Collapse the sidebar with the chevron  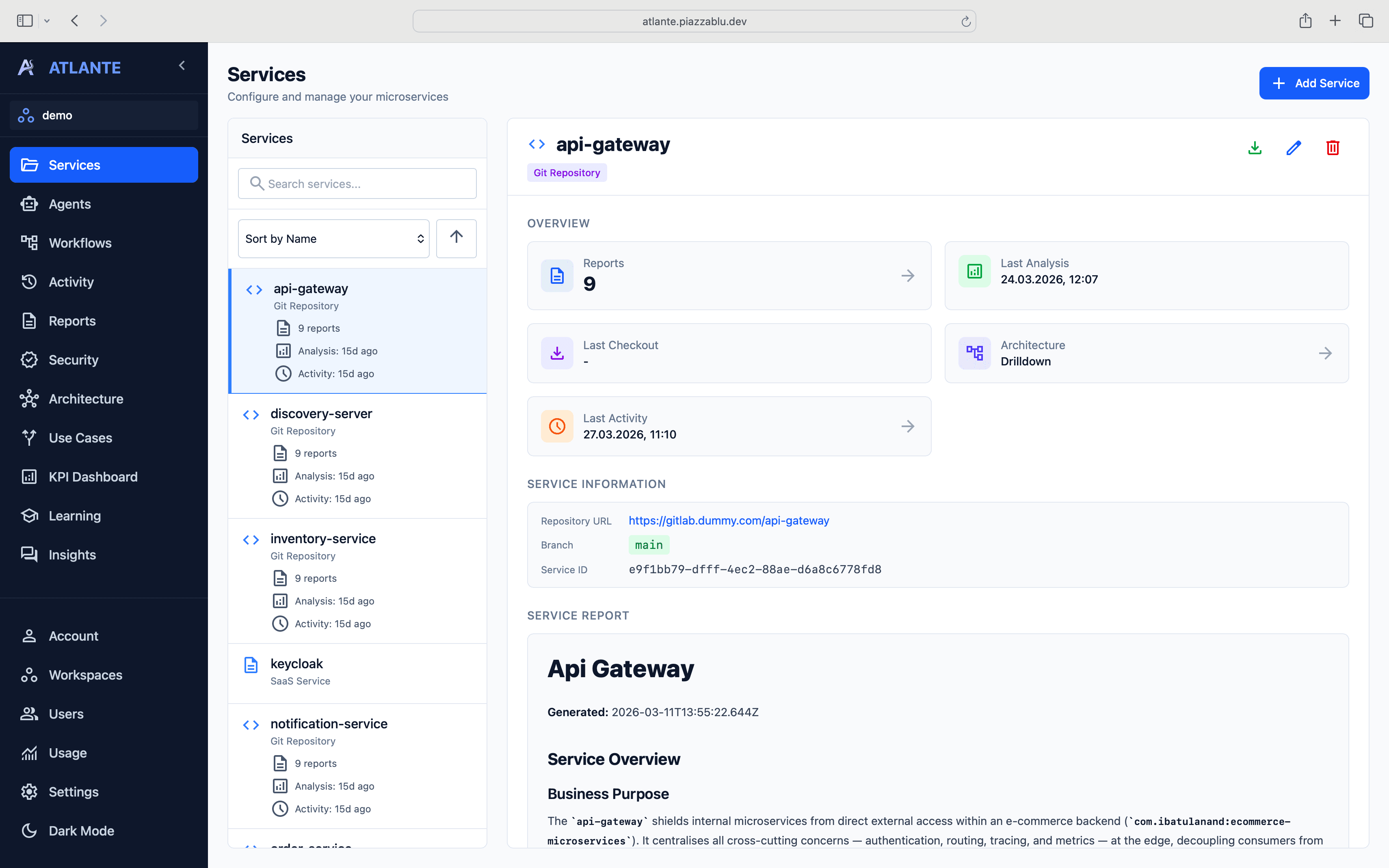[x=182, y=66]
